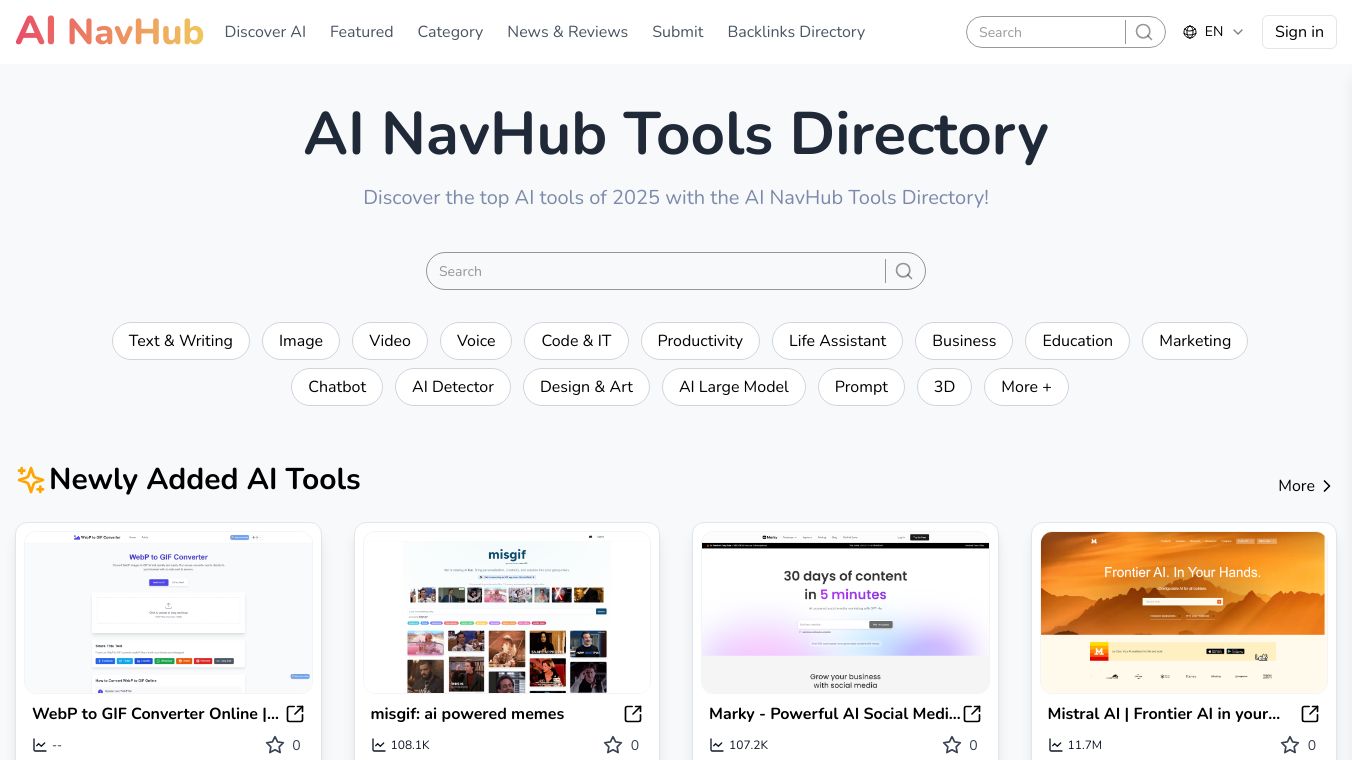Open the EN language dropdown

click(x=1213, y=32)
